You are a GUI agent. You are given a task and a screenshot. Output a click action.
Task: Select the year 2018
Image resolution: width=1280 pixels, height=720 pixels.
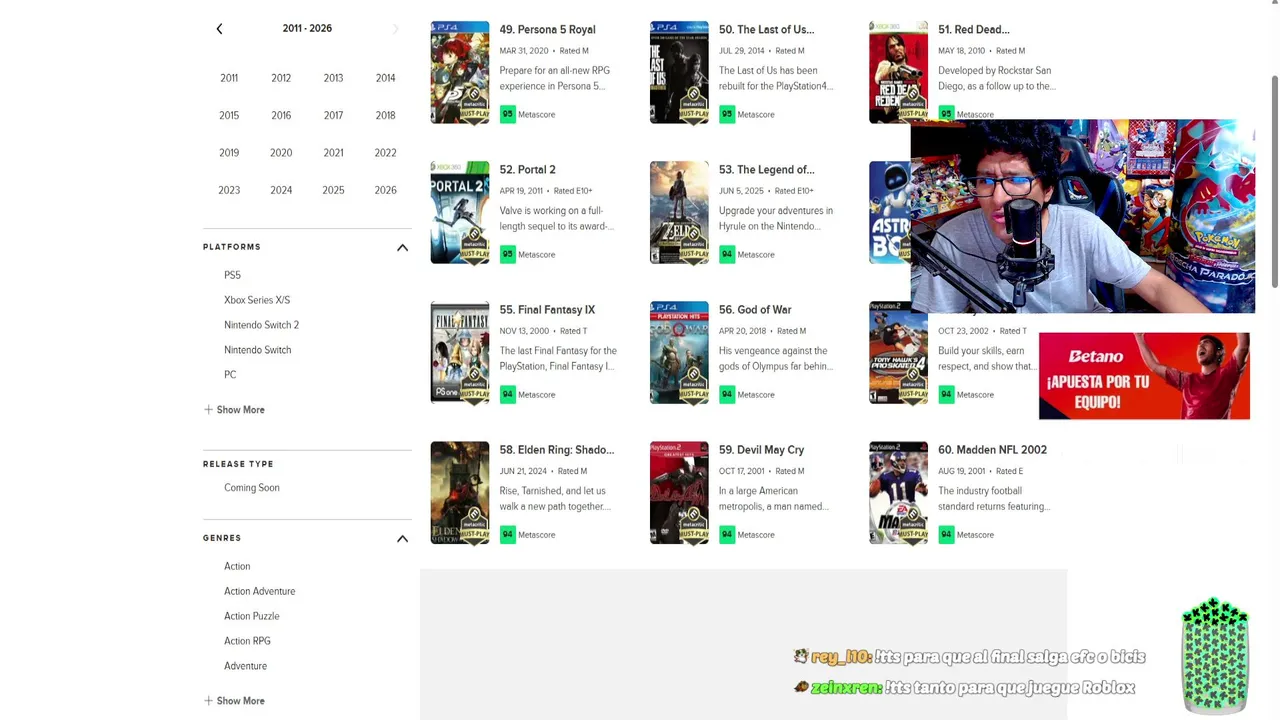point(385,115)
